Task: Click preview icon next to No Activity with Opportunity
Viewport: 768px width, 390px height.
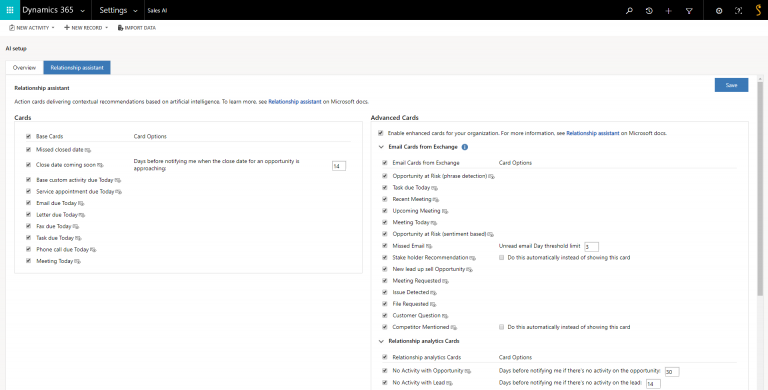Action: click(468, 371)
